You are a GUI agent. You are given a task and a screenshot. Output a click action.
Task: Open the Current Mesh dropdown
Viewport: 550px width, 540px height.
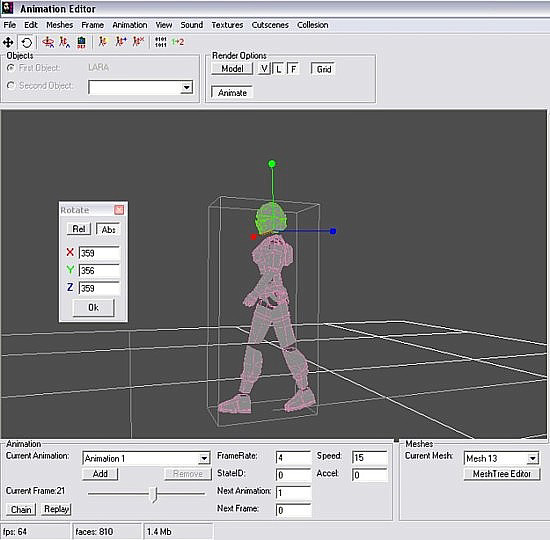click(x=532, y=458)
